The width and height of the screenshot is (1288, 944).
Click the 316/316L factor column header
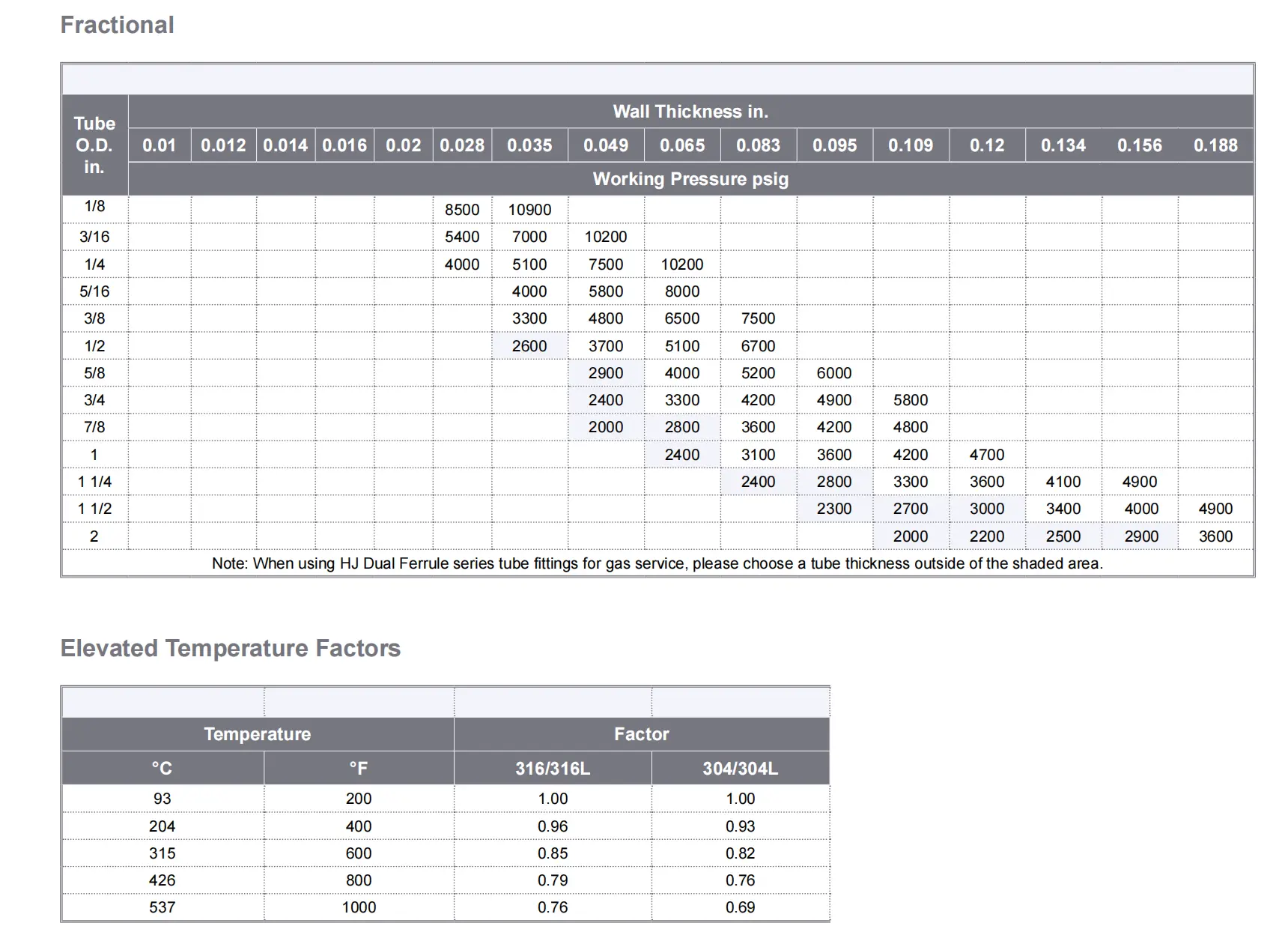[x=552, y=769]
